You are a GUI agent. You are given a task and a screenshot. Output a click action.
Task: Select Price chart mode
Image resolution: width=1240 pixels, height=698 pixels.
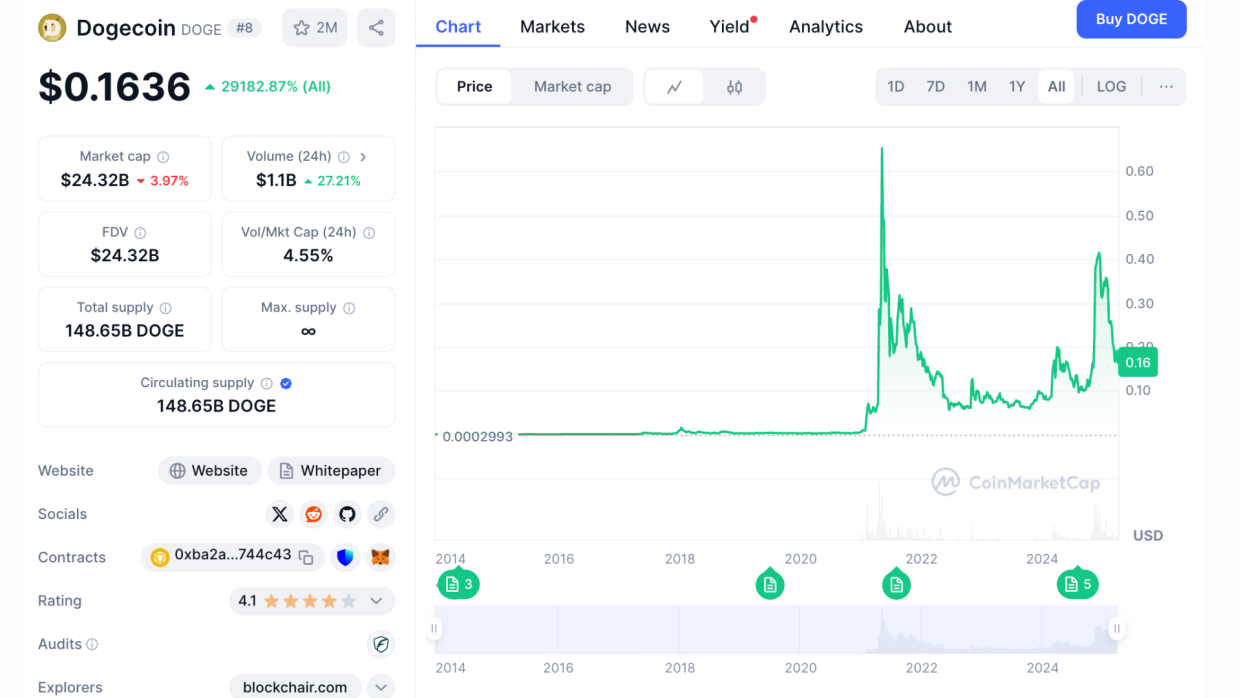click(474, 87)
